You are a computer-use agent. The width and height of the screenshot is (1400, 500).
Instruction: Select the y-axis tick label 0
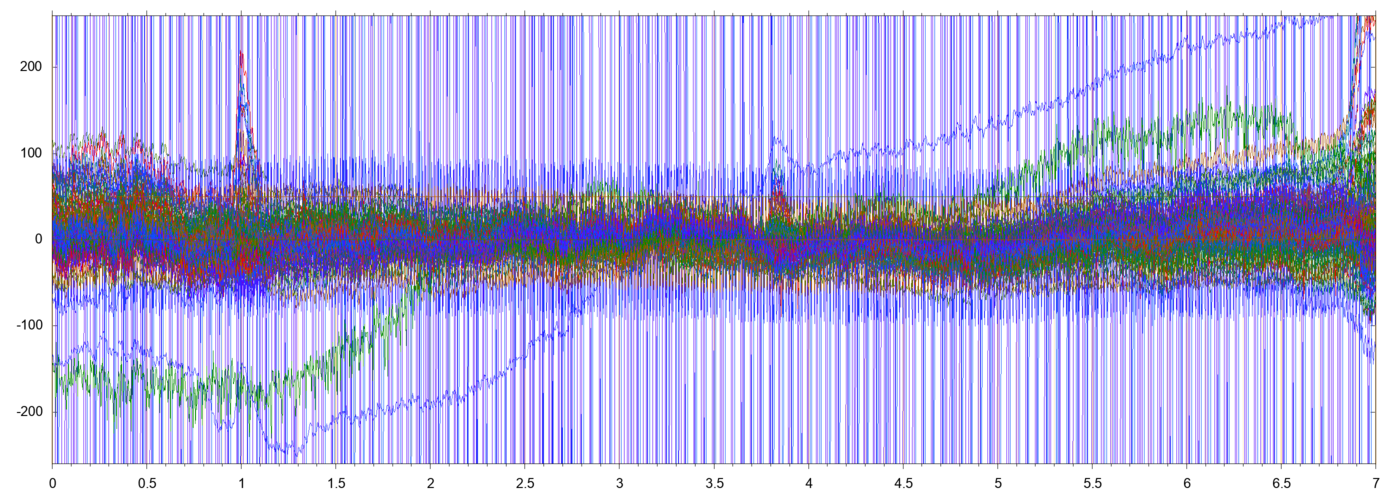point(39,239)
